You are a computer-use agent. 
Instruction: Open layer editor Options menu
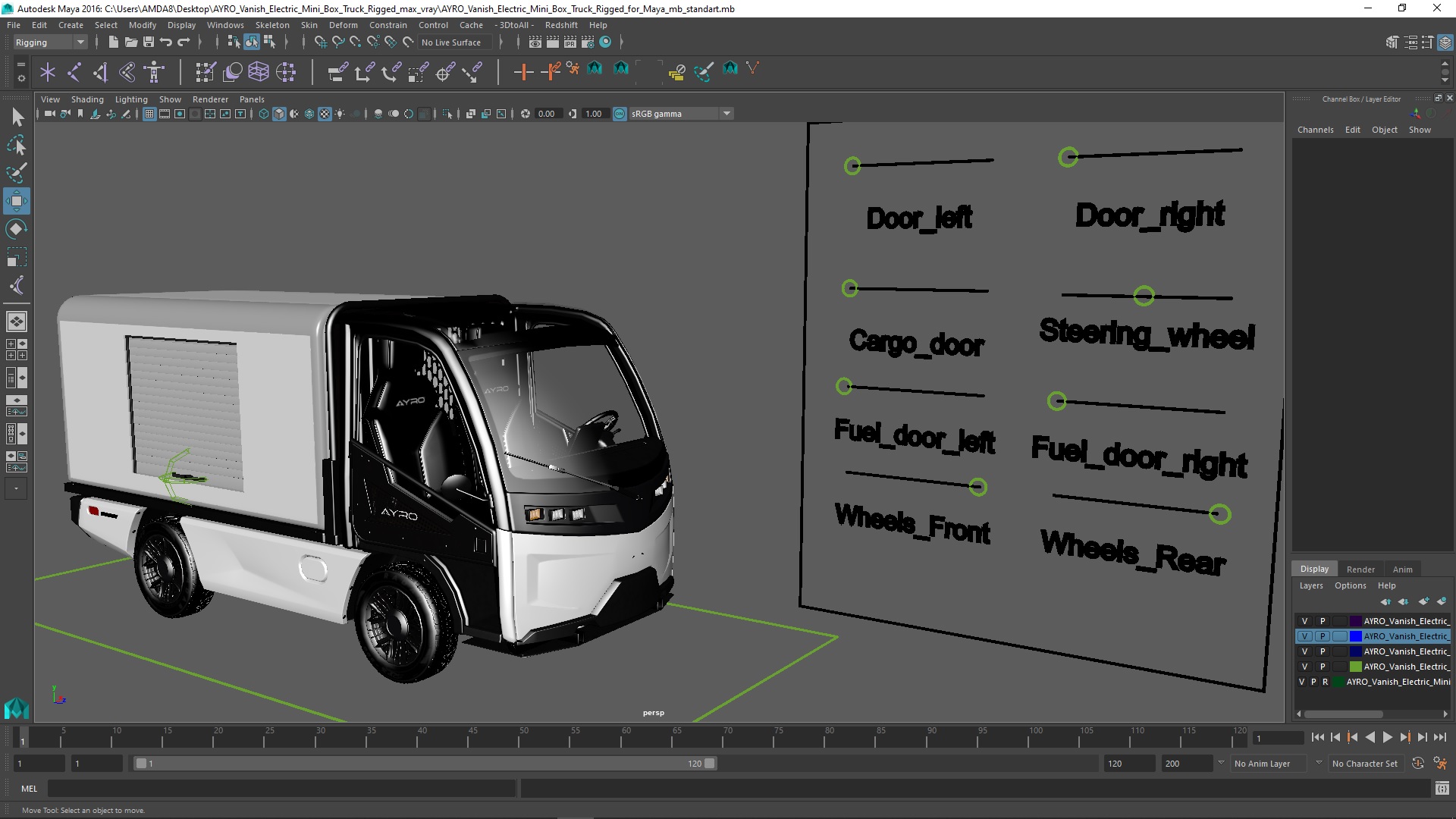click(1350, 585)
